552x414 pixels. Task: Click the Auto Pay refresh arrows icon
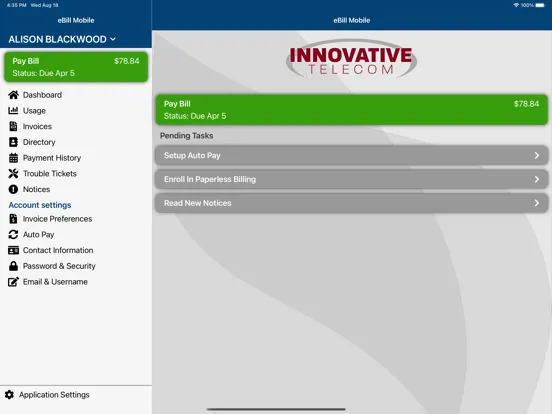click(x=13, y=234)
